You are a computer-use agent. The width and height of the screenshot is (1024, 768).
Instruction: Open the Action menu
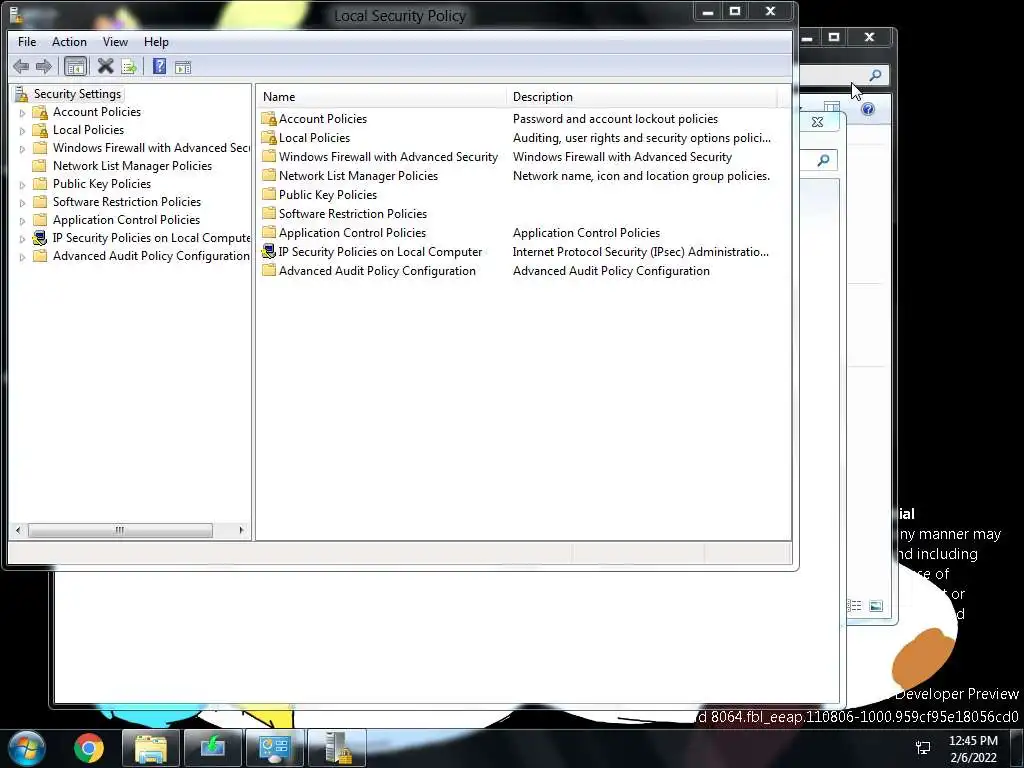69,42
